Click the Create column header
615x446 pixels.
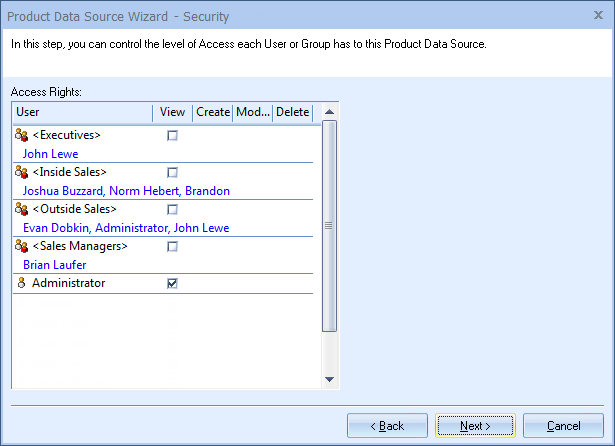click(212, 112)
